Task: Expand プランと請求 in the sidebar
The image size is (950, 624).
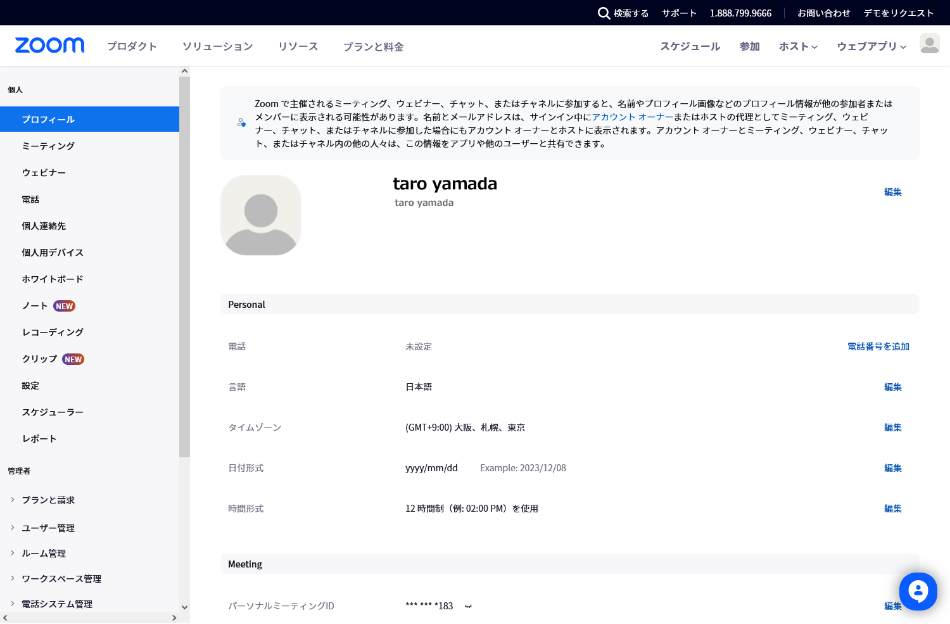Action: coord(12,500)
